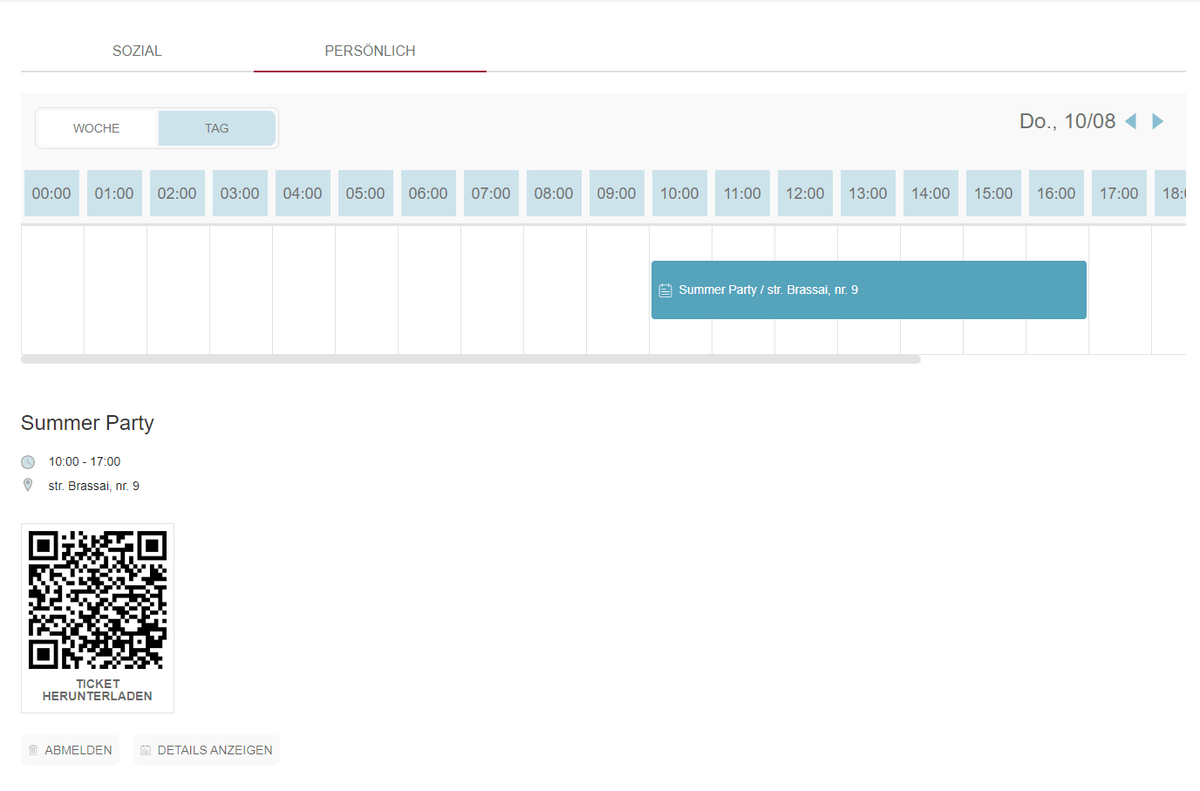Click trash icon on Abmelden button
Screen dimensions: 1200x791
(x=33, y=750)
